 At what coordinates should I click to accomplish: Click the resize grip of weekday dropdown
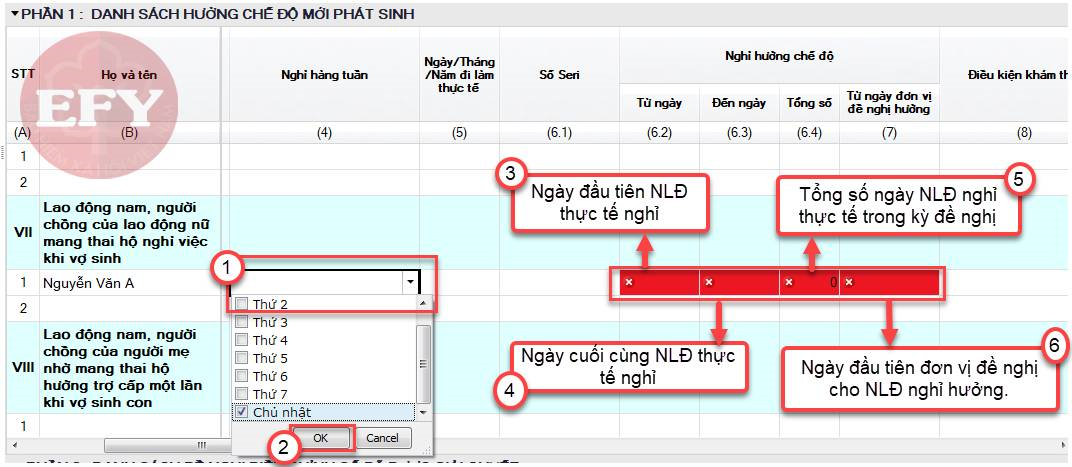(429, 451)
